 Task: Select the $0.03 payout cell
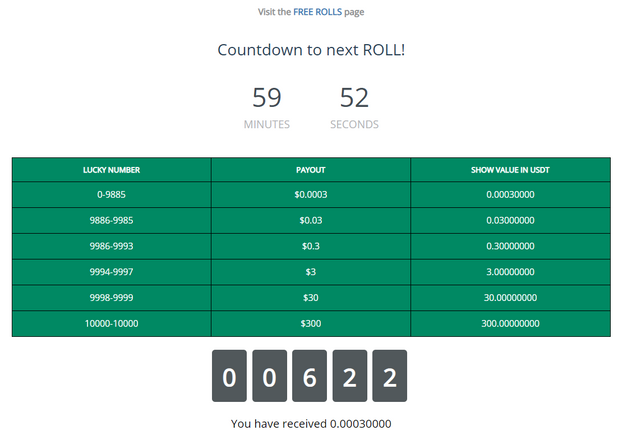point(311,220)
